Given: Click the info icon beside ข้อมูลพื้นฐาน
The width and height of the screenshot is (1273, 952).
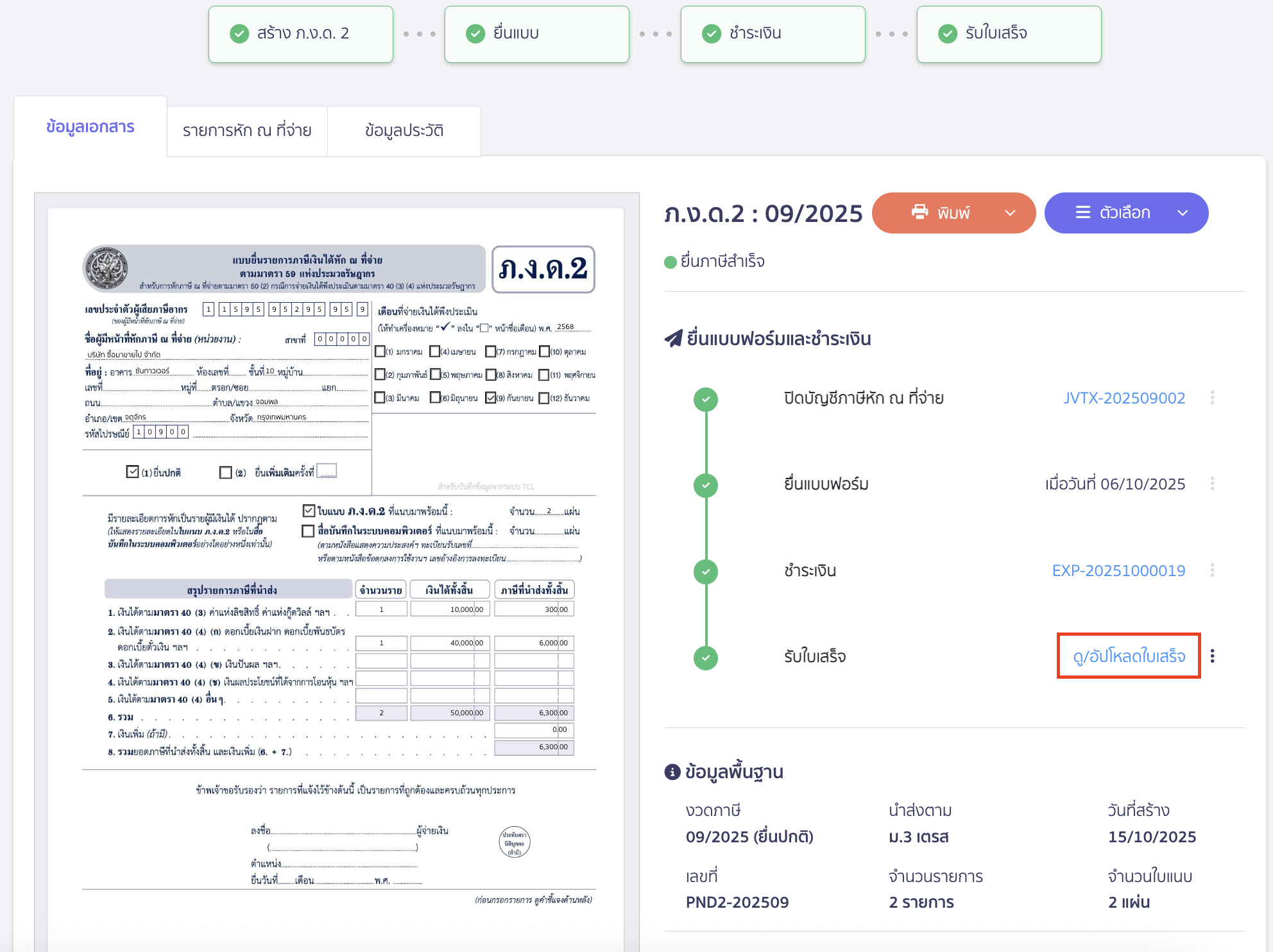Looking at the screenshot, I should pyautogui.click(x=672, y=772).
